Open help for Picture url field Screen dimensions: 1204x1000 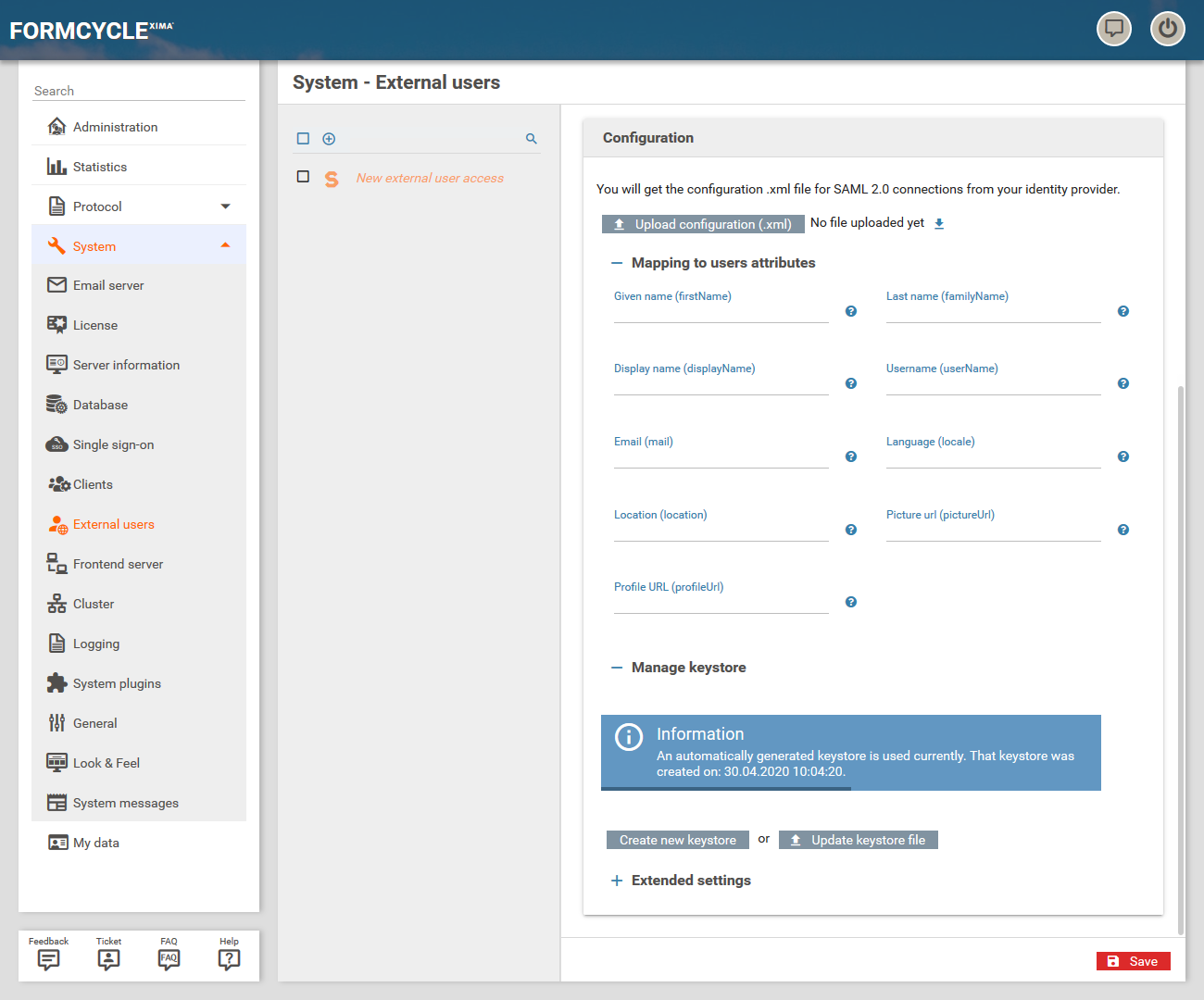pos(1122,530)
